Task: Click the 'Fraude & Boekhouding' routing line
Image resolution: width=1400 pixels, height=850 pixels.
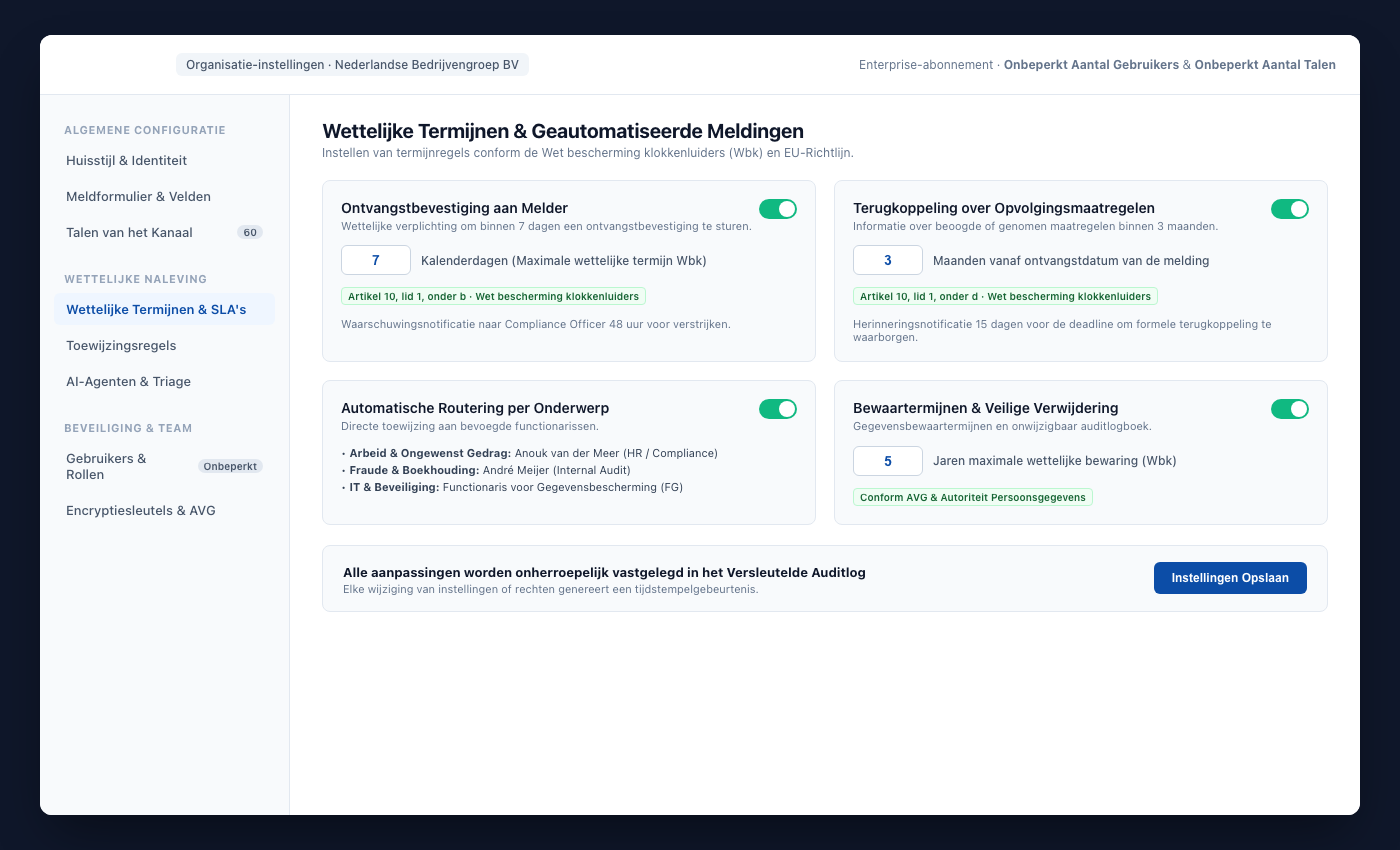Action: click(486, 470)
